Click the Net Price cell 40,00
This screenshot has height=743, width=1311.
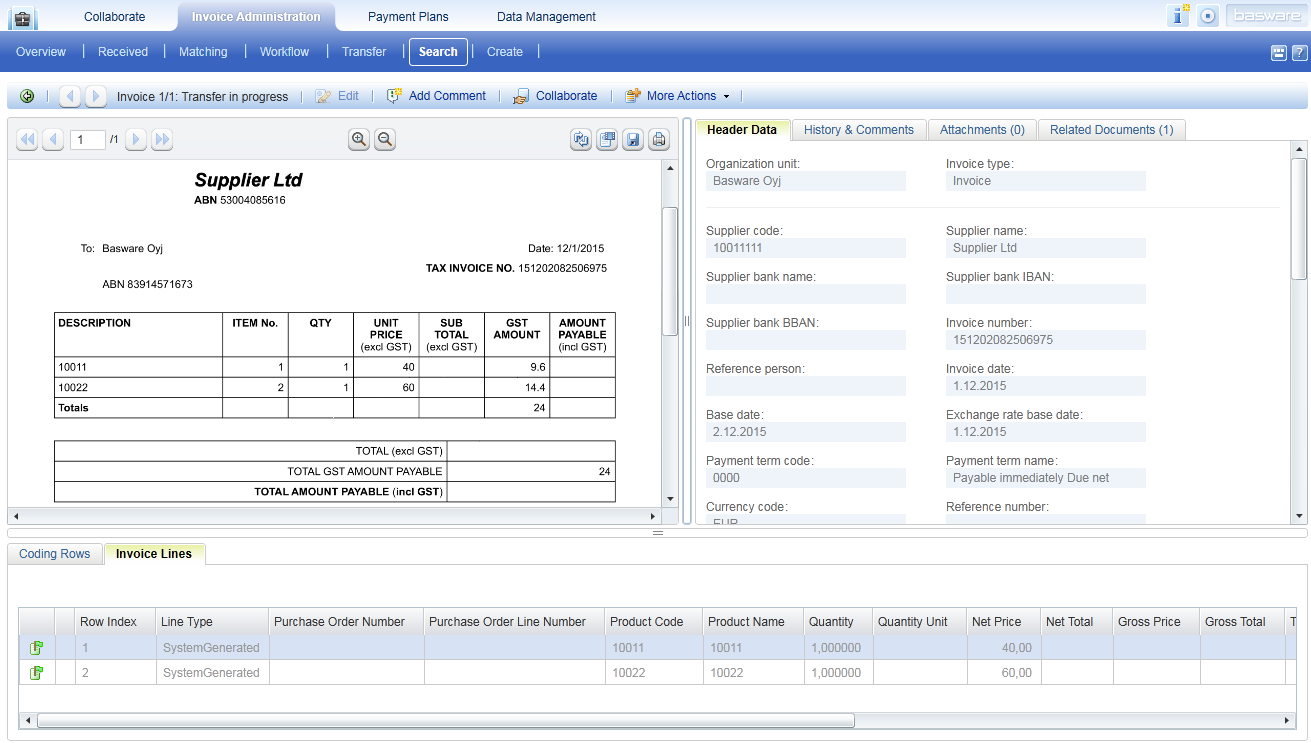(1002, 648)
